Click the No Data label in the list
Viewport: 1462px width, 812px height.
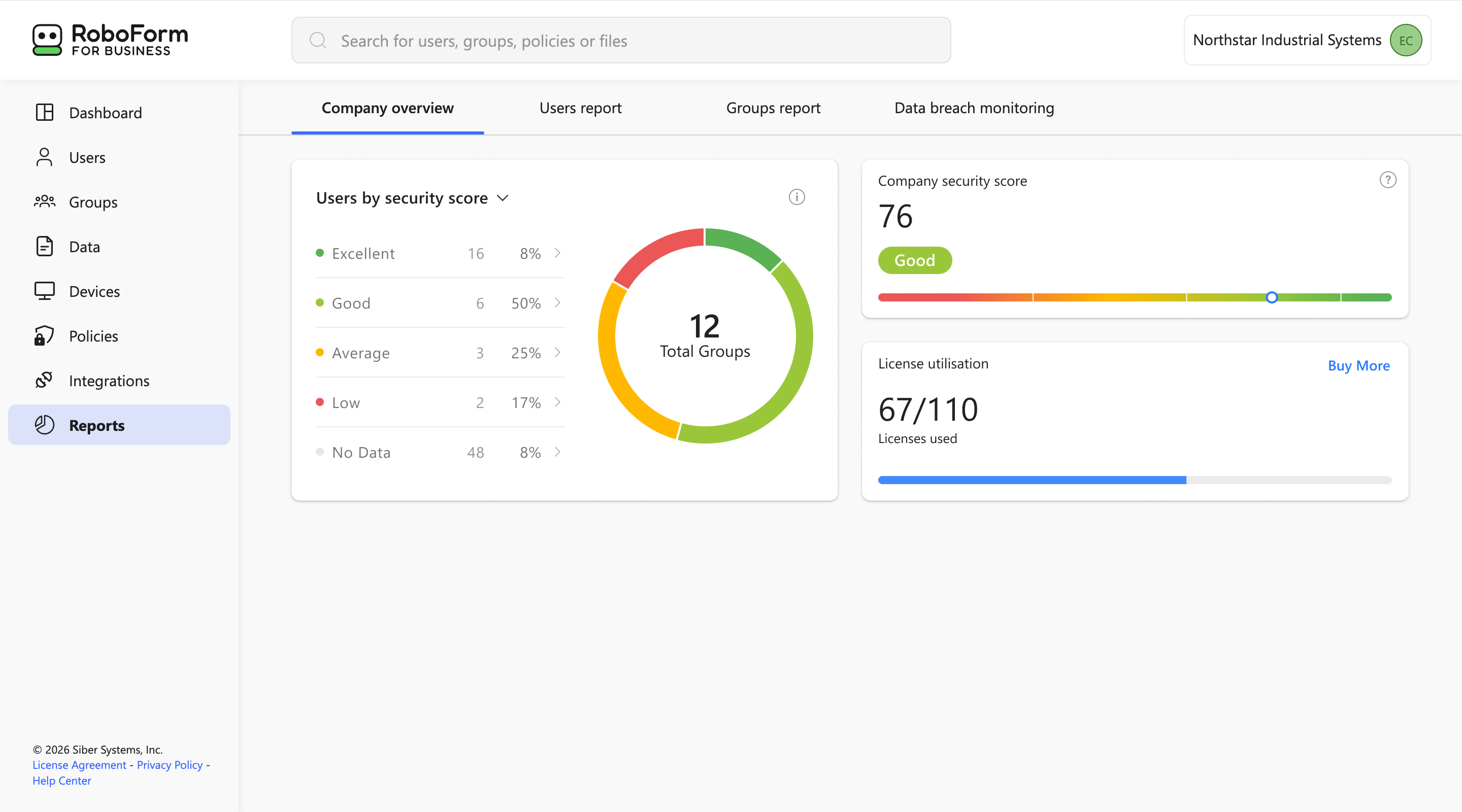pyautogui.click(x=361, y=453)
